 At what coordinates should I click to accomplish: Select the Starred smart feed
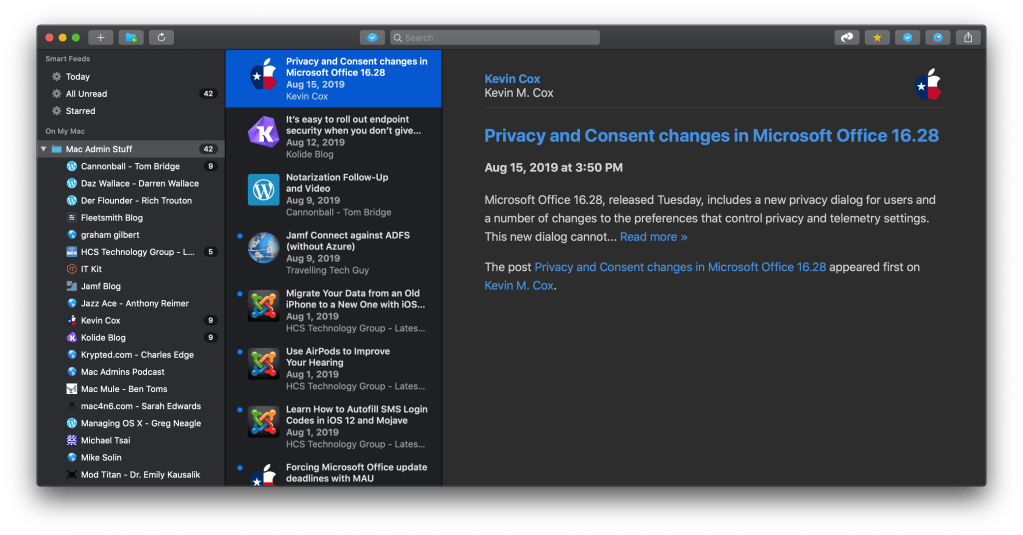point(80,111)
